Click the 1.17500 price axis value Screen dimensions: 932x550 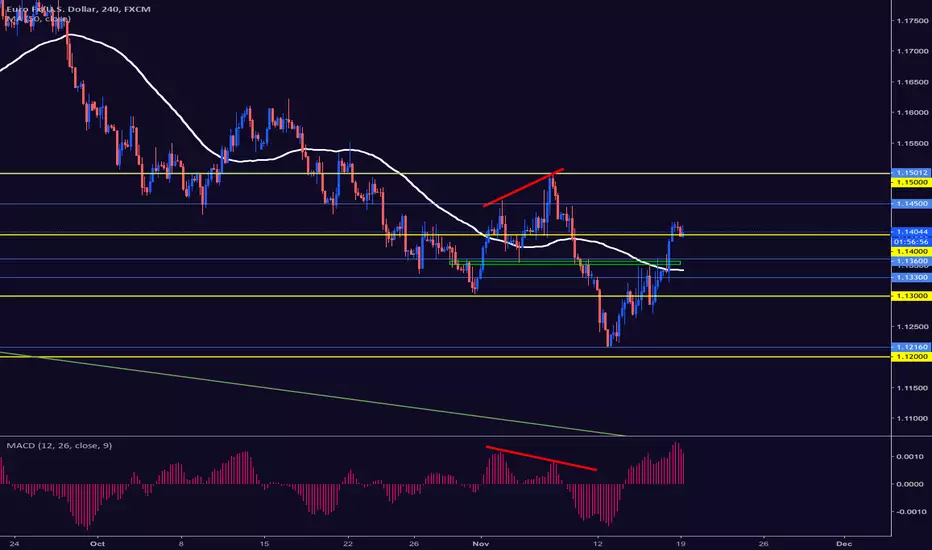click(x=912, y=21)
